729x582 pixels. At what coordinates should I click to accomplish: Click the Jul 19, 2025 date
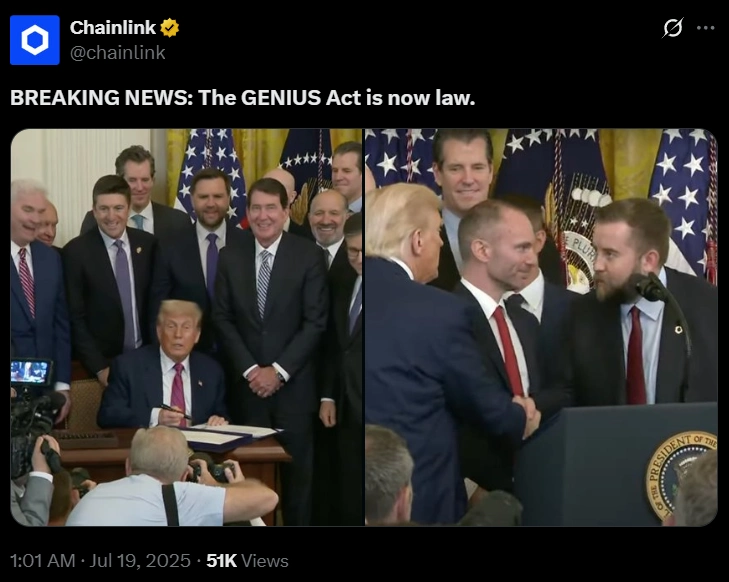[x=140, y=561]
